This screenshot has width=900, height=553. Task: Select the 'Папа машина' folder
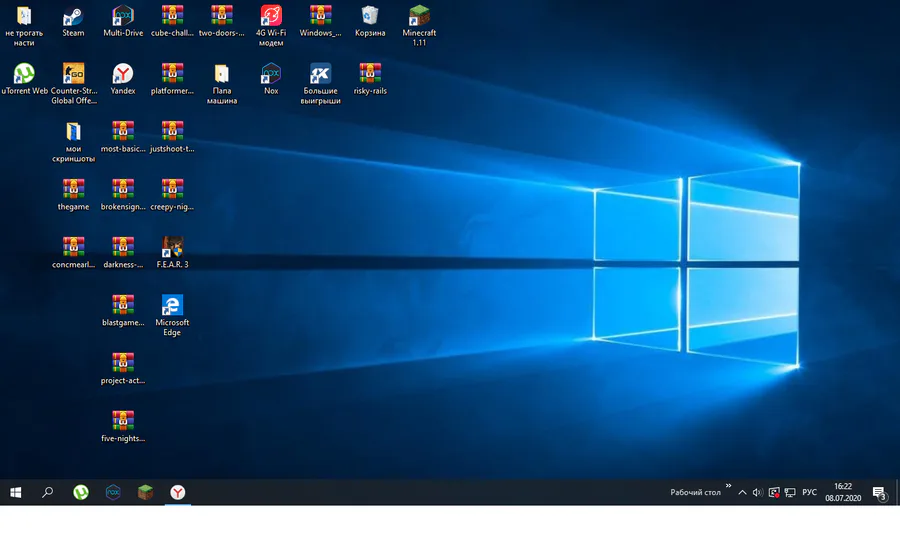[x=222, y=84]
